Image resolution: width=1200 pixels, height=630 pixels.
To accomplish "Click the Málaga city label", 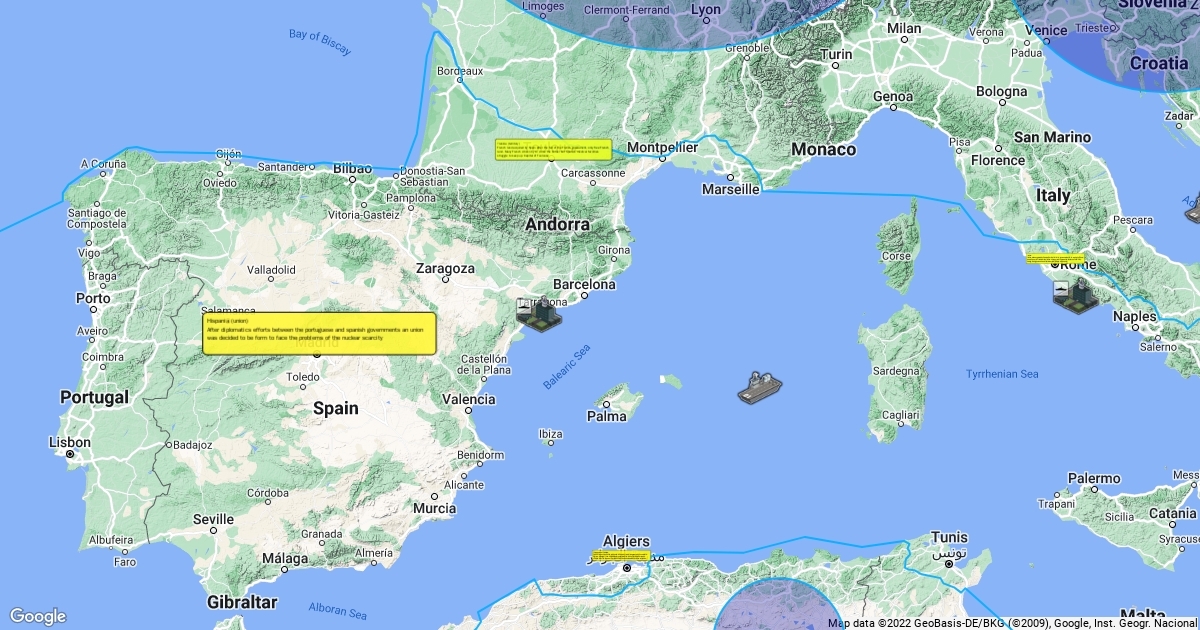I will click(x=285, y=559).
